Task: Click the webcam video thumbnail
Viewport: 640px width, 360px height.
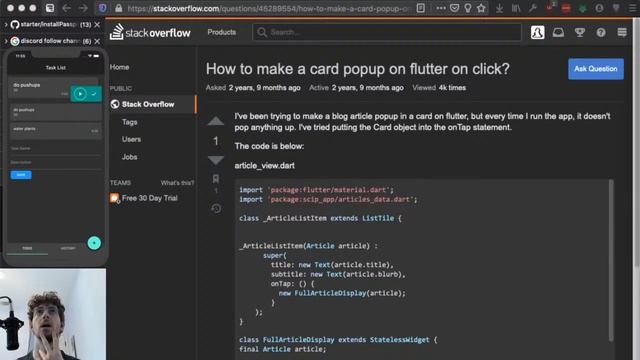Action: coord(53,314)
